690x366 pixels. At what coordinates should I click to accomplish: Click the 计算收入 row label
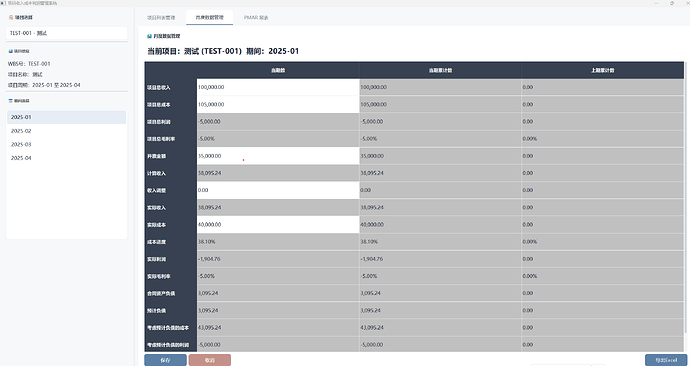point(156,173)
